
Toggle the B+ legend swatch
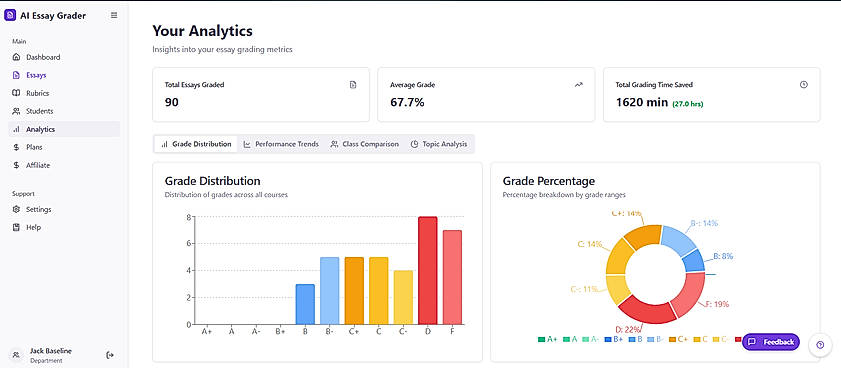tap(608, 340)
